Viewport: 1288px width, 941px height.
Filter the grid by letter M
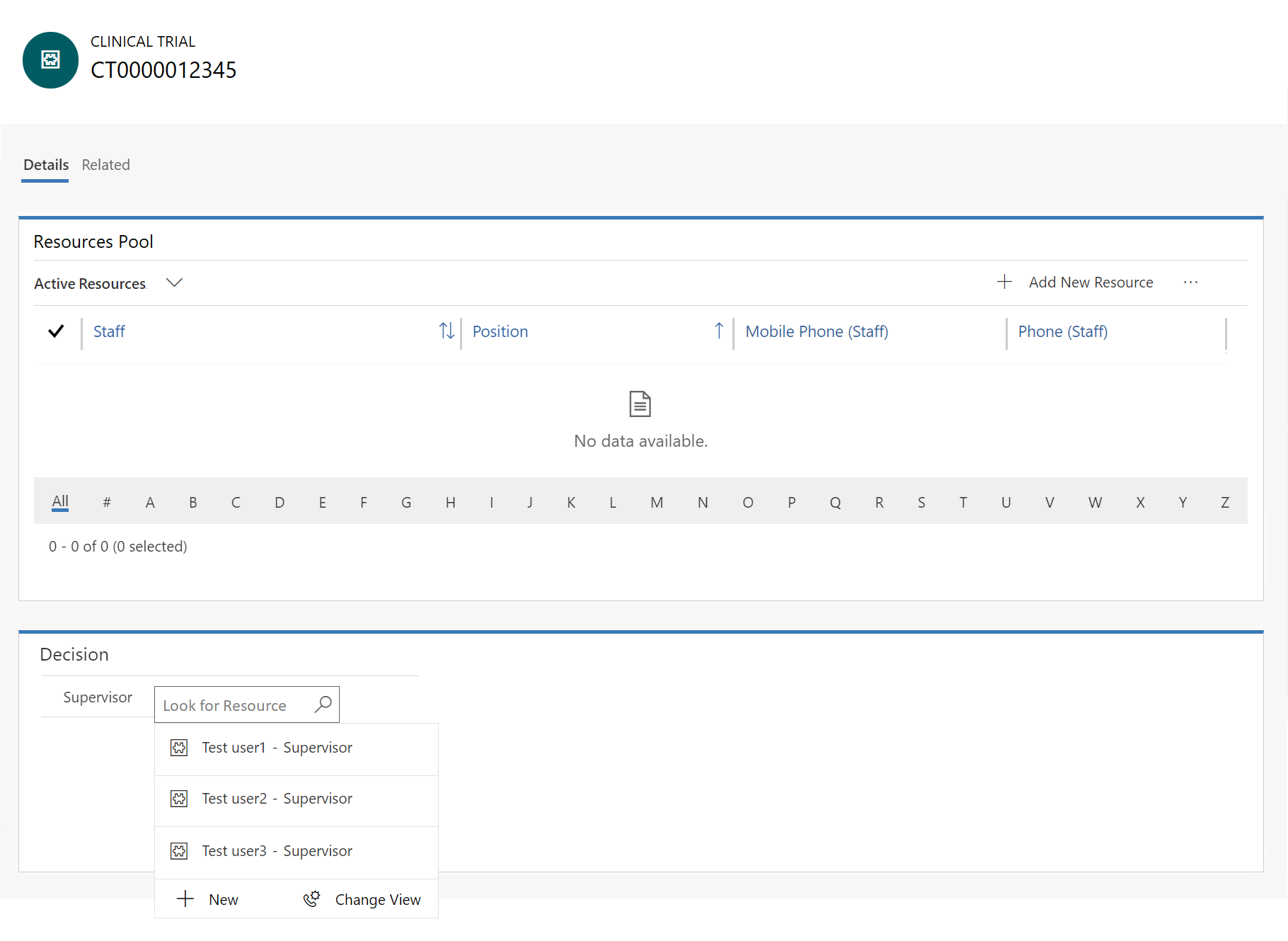656,503
